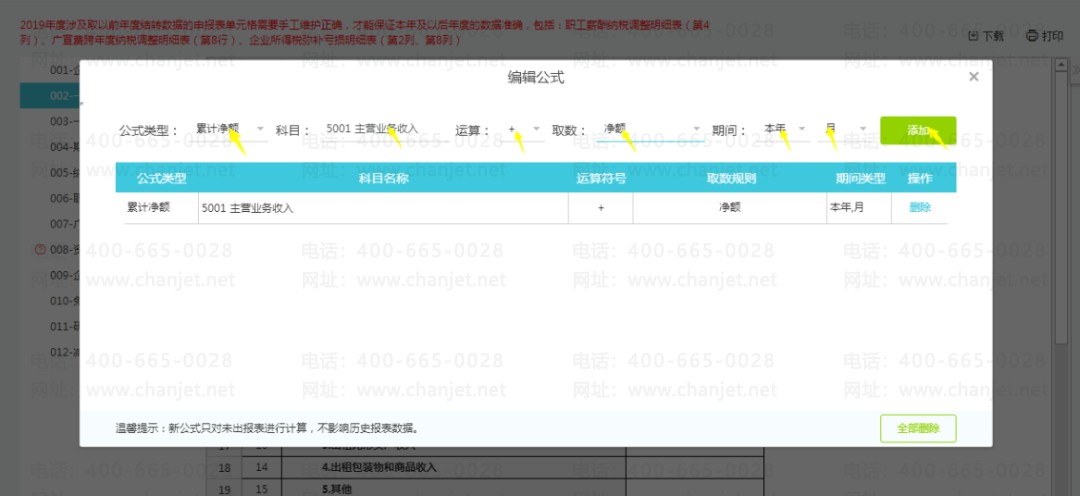Click the 全部删除 button
Viewport: 1080px width, 496px height.
(x=918, y=428)
